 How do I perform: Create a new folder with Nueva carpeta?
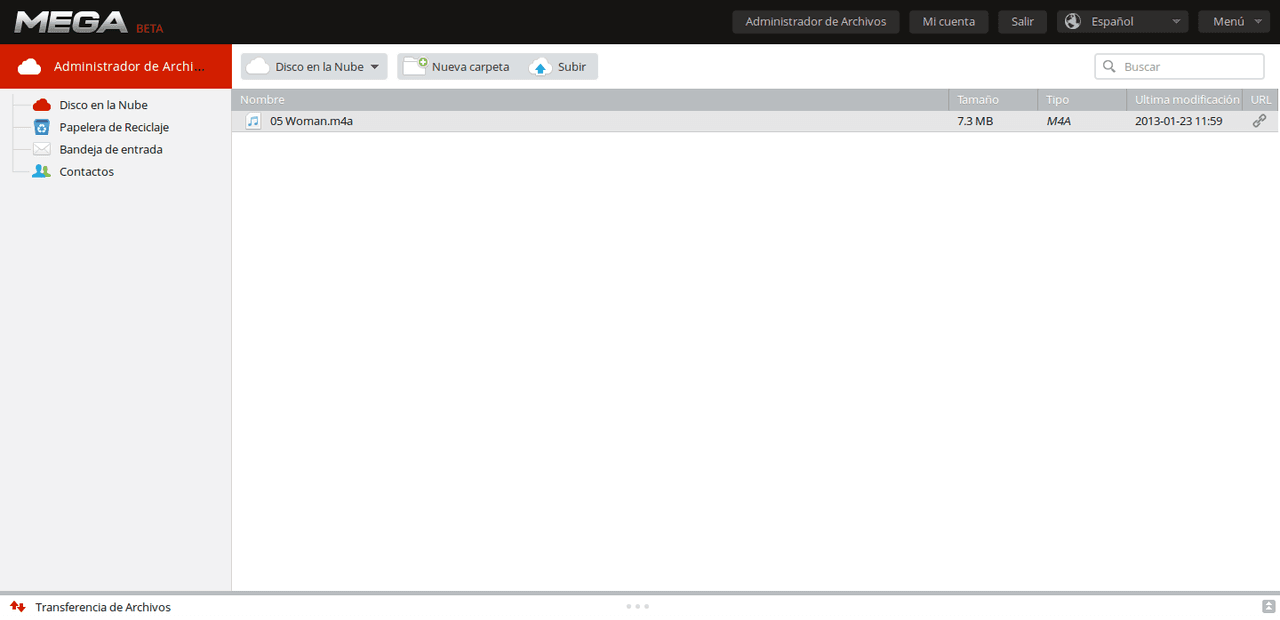click(457, 67)
